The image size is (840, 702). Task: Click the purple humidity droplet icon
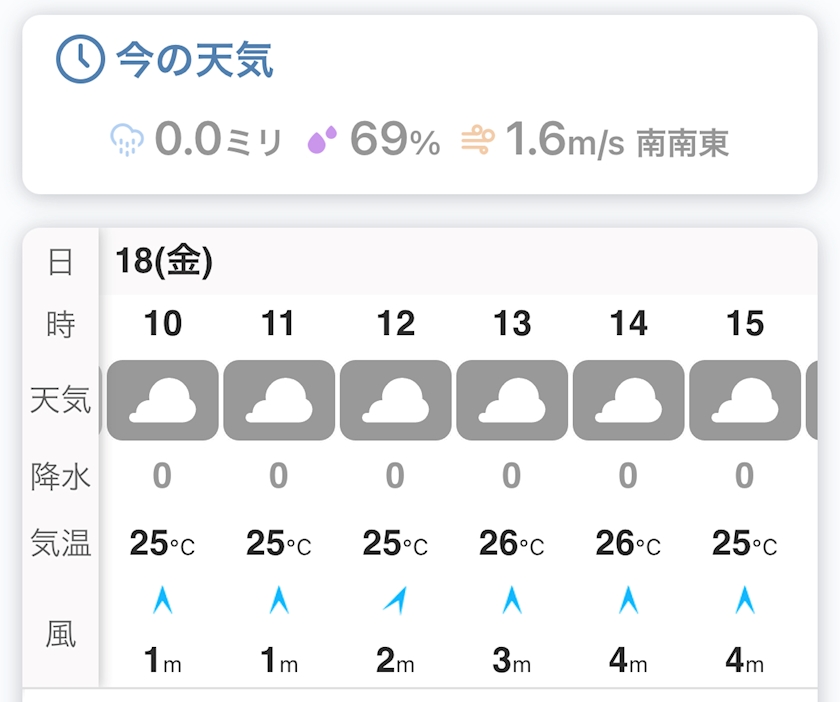tap(322, 141)
